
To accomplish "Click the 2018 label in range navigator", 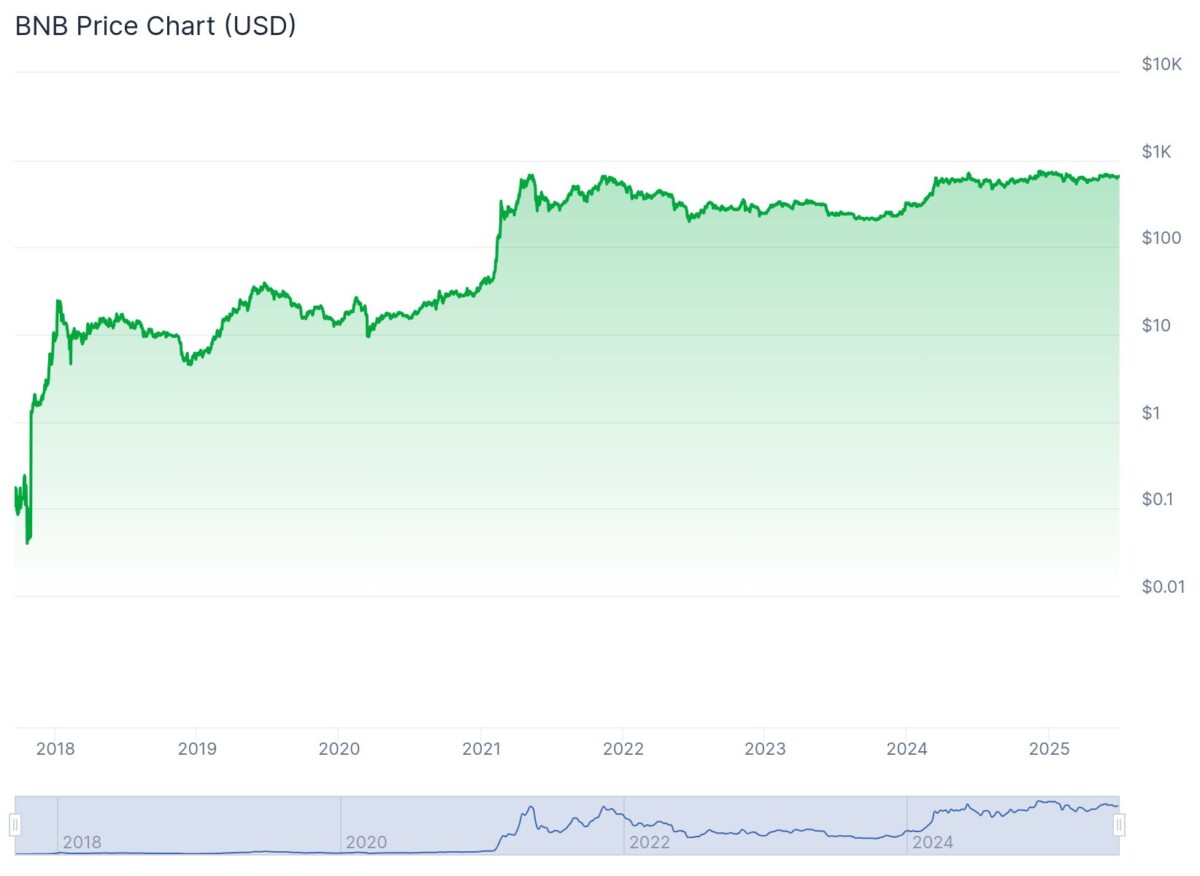I will tap(82, 843).
